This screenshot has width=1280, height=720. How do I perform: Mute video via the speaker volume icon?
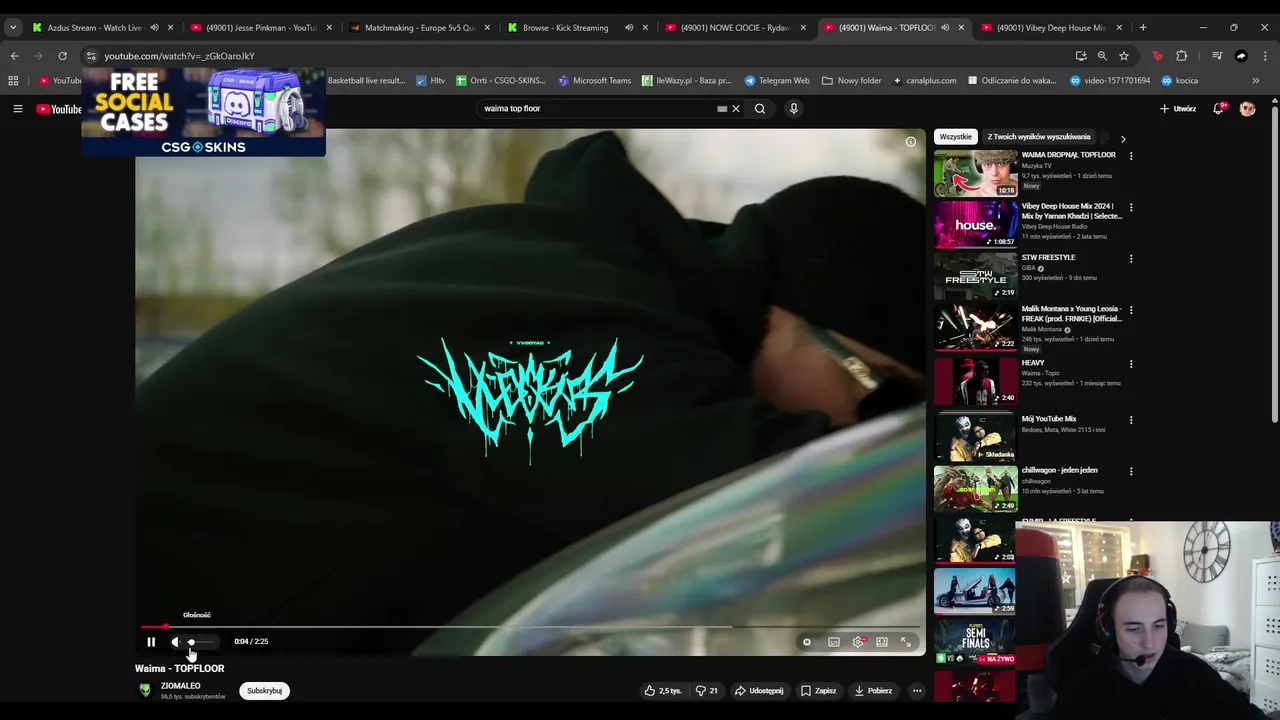tap(175, 642)
